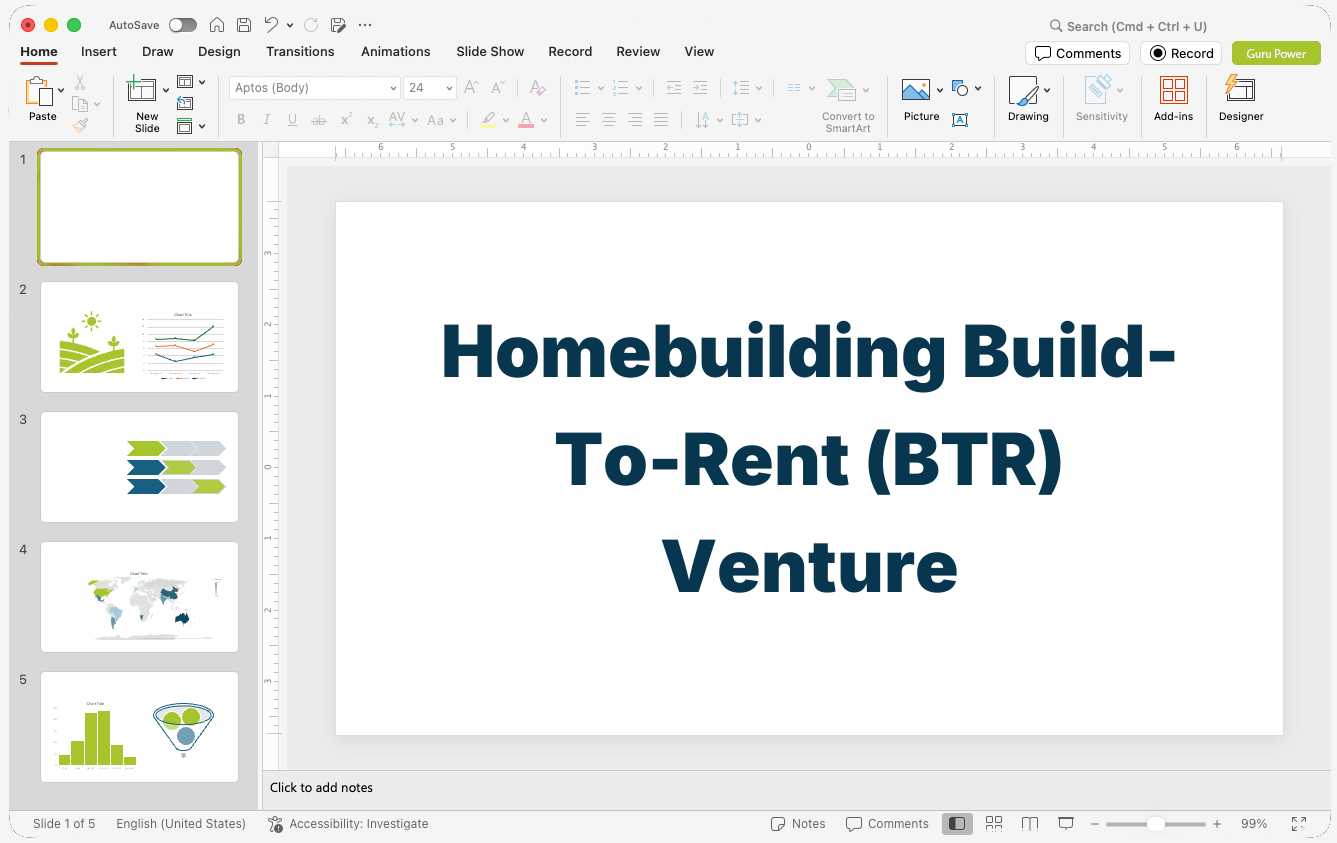The image size is (1337, 843).
Task: Click the Copy icon
Action: (80, 104)
